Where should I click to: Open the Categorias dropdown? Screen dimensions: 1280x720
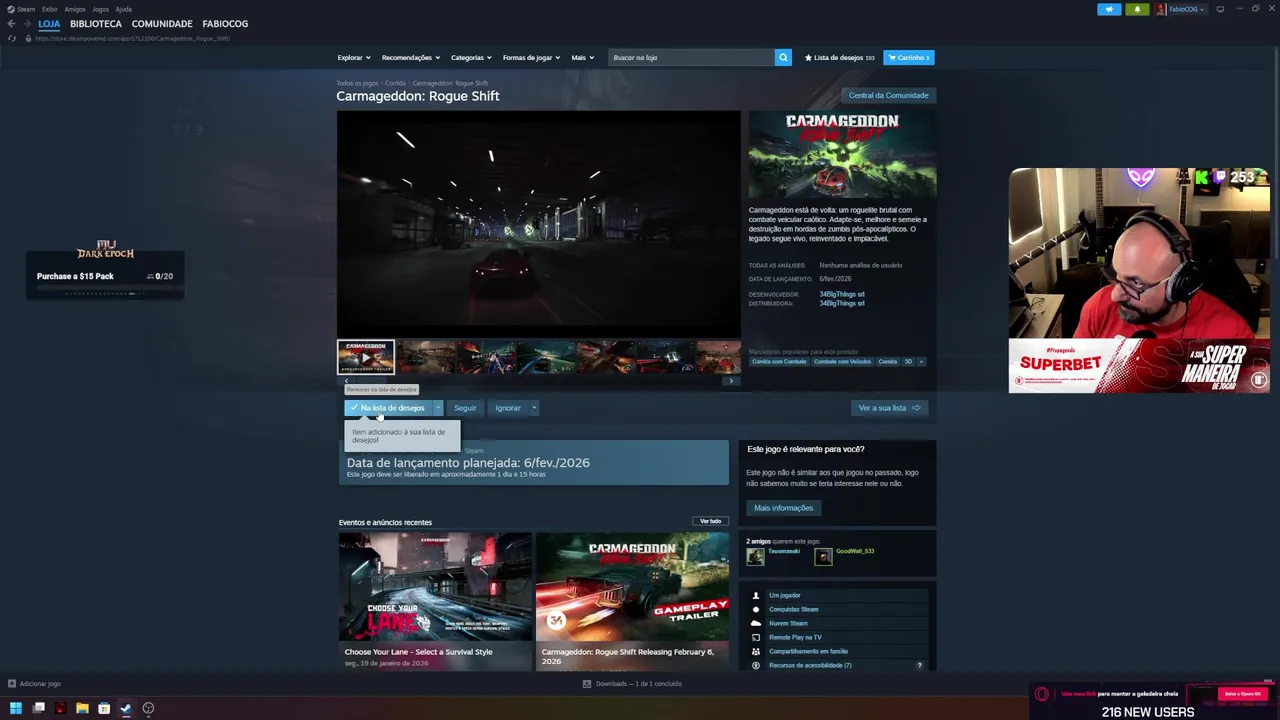coord(471,58)
